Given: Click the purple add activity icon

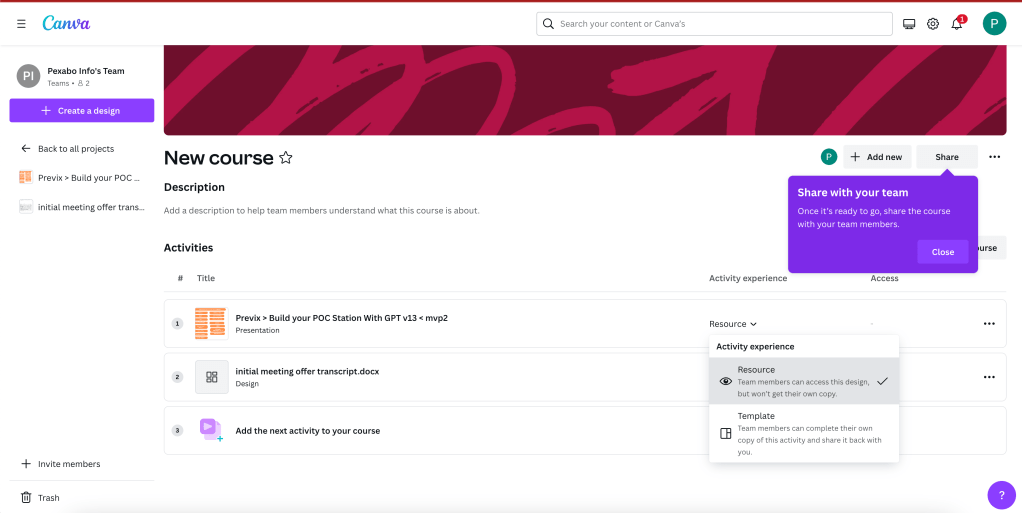Looking at the screenshot, I should click(211, 430).
